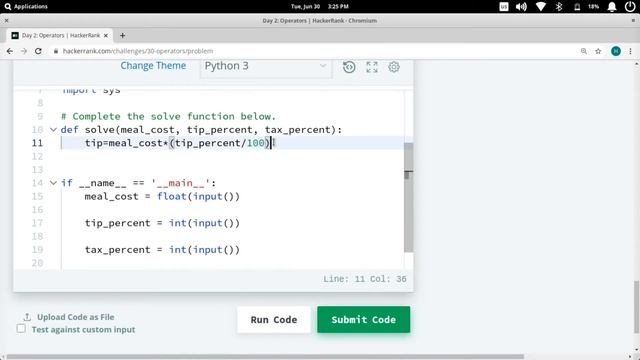Viewport: 640px width, 360px height.
Task: Open the power session icon
Action: pyautogui.click(x=630, y=7)
